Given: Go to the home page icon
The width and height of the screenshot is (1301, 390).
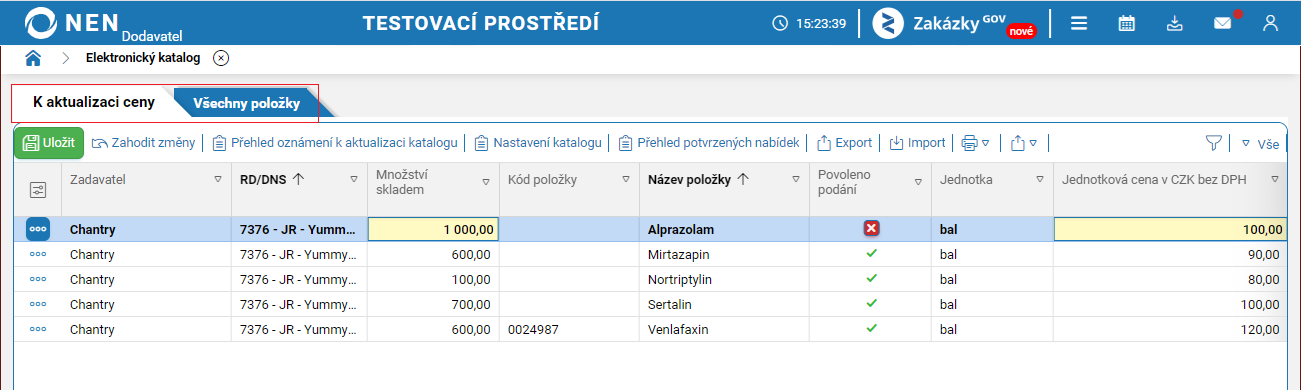Looking at the screenshot, I should [33, 58].
